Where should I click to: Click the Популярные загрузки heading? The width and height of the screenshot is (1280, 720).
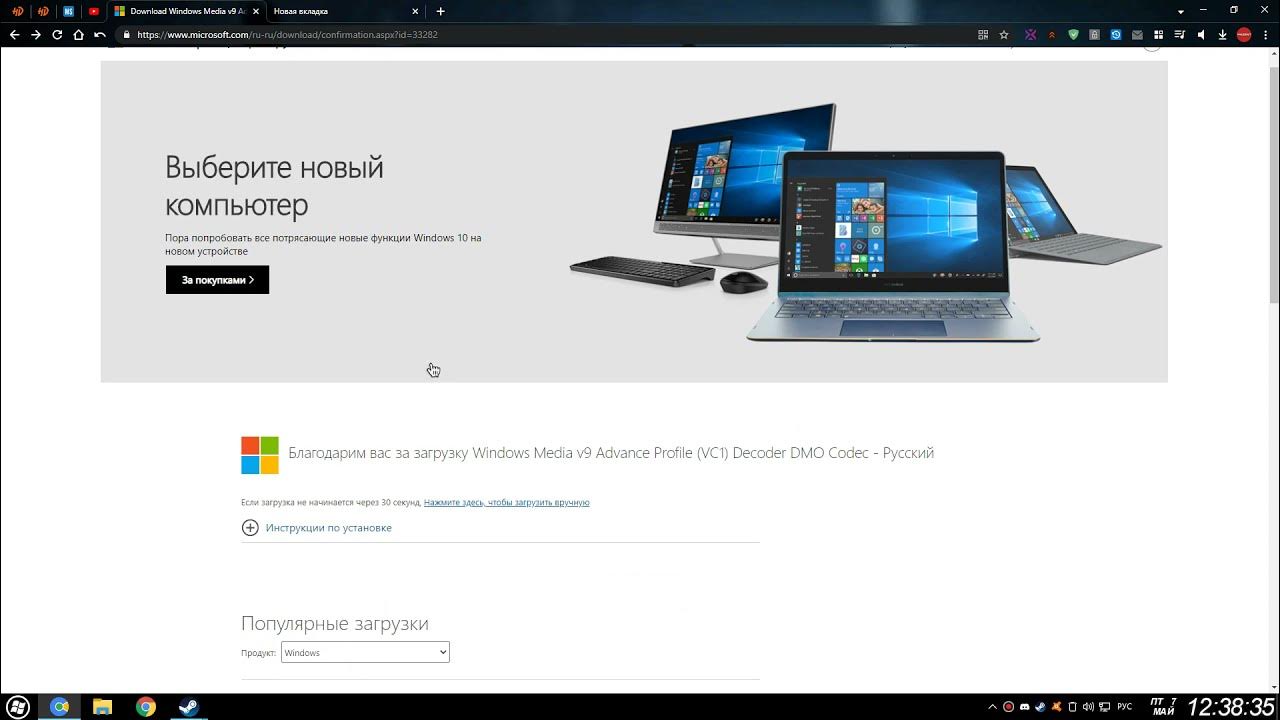(335, 623)
